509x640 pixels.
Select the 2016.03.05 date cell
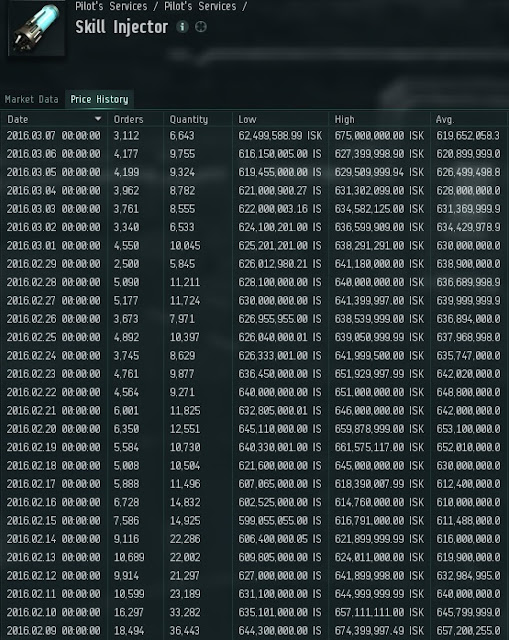53,172
